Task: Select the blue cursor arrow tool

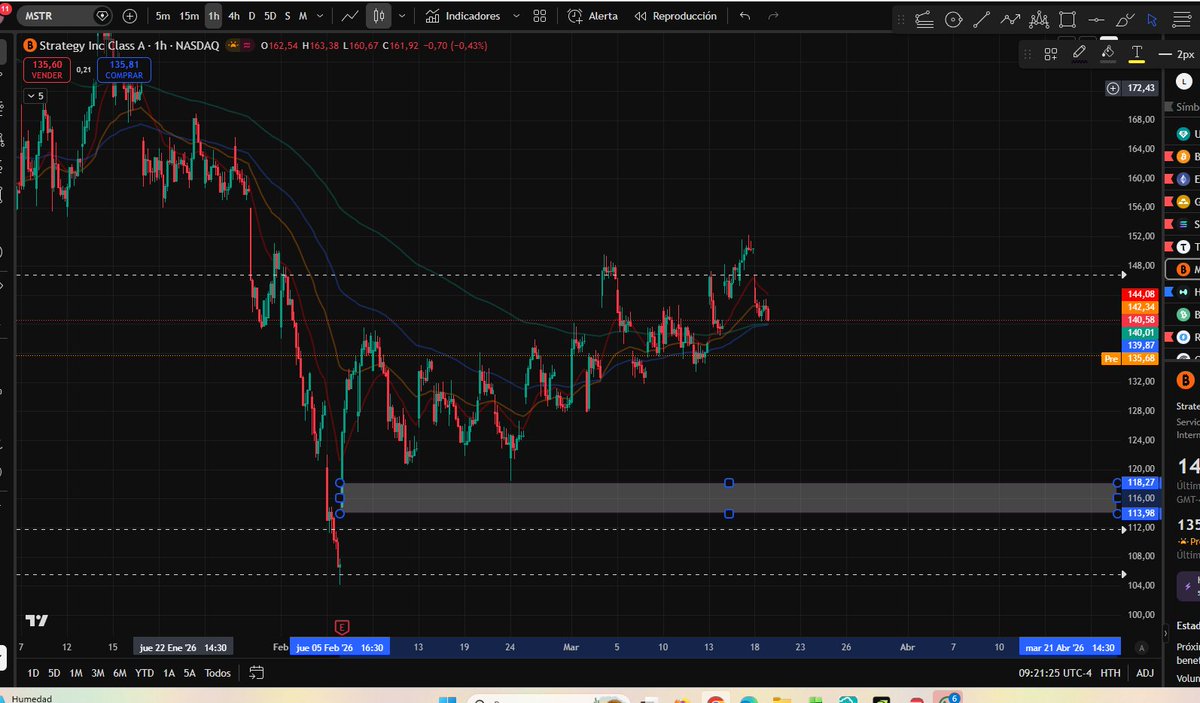Action: 1154,20
